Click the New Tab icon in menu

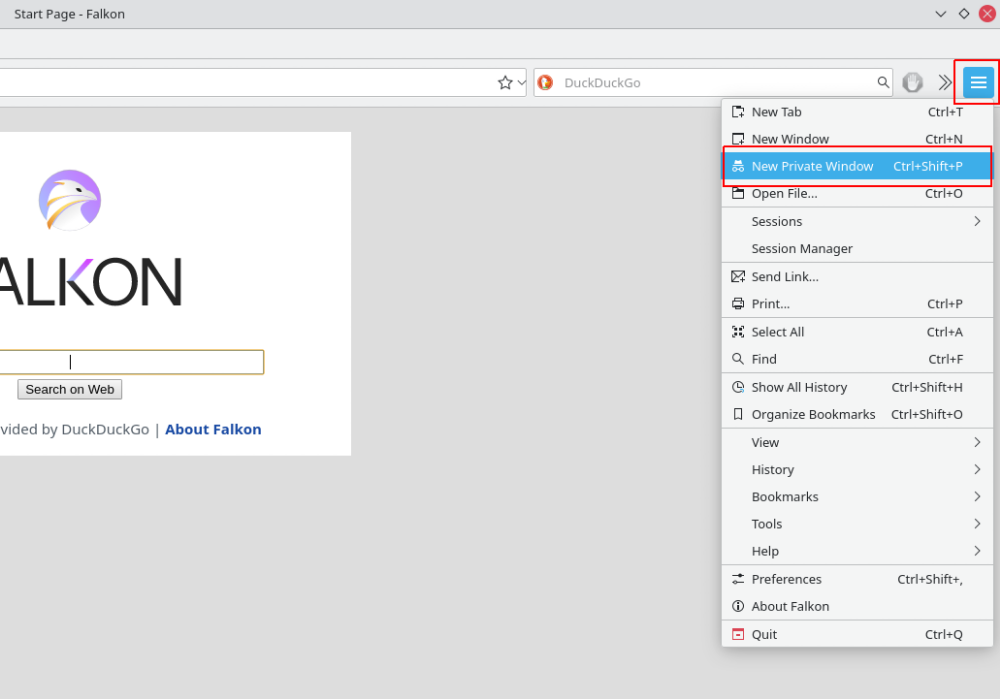click(x=738, y=112)
